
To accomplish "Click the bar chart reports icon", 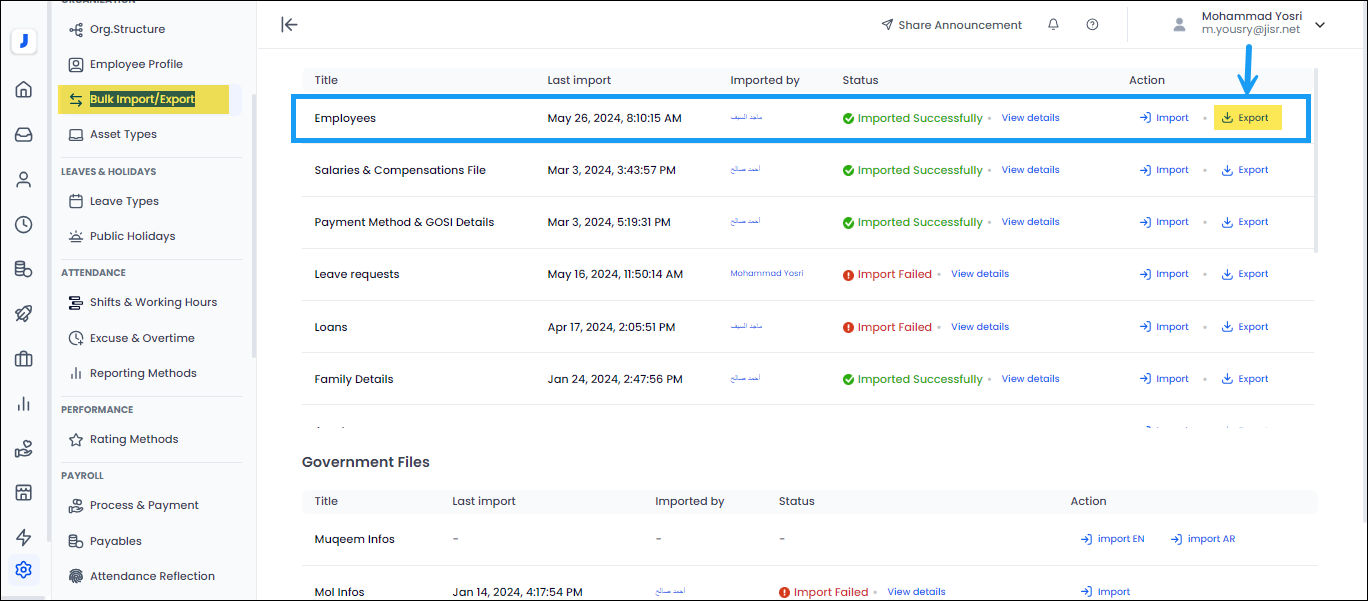I will coord(24,404).
